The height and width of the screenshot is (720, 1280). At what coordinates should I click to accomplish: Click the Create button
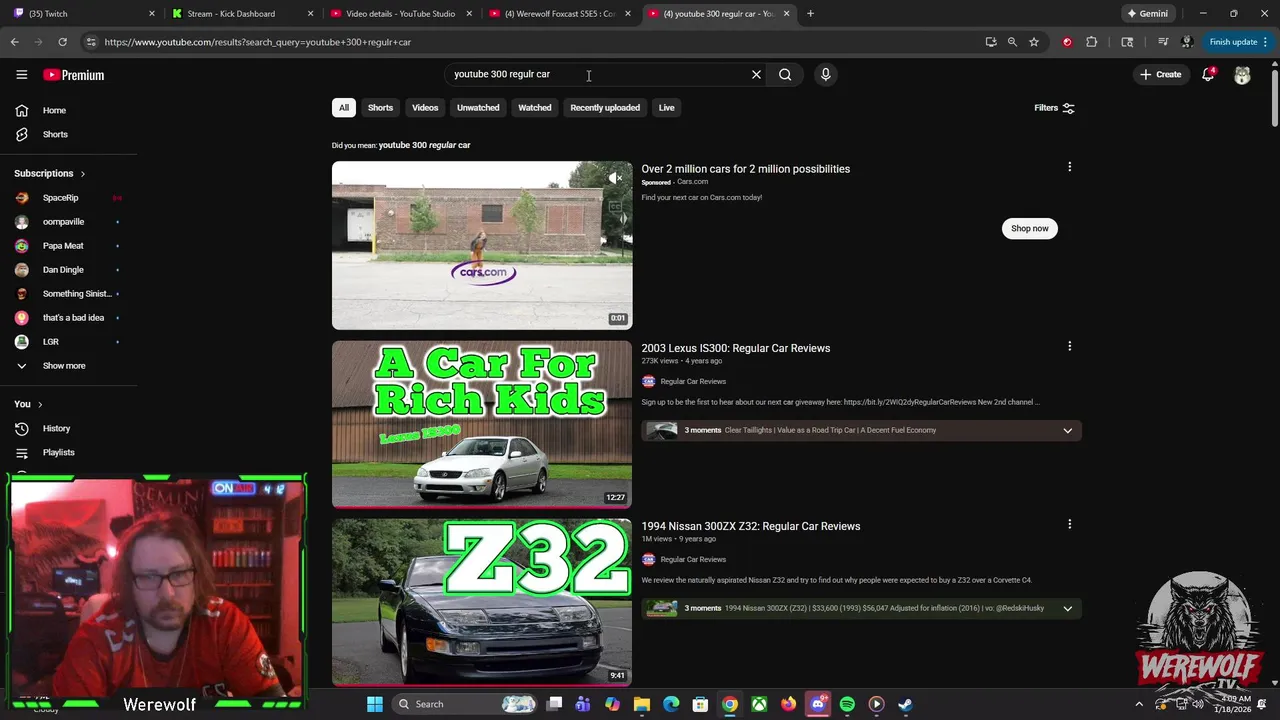(x=1160, y=74)
